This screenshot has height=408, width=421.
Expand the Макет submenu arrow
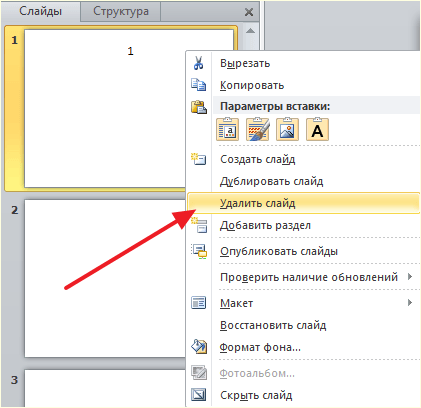click(410, 302)
